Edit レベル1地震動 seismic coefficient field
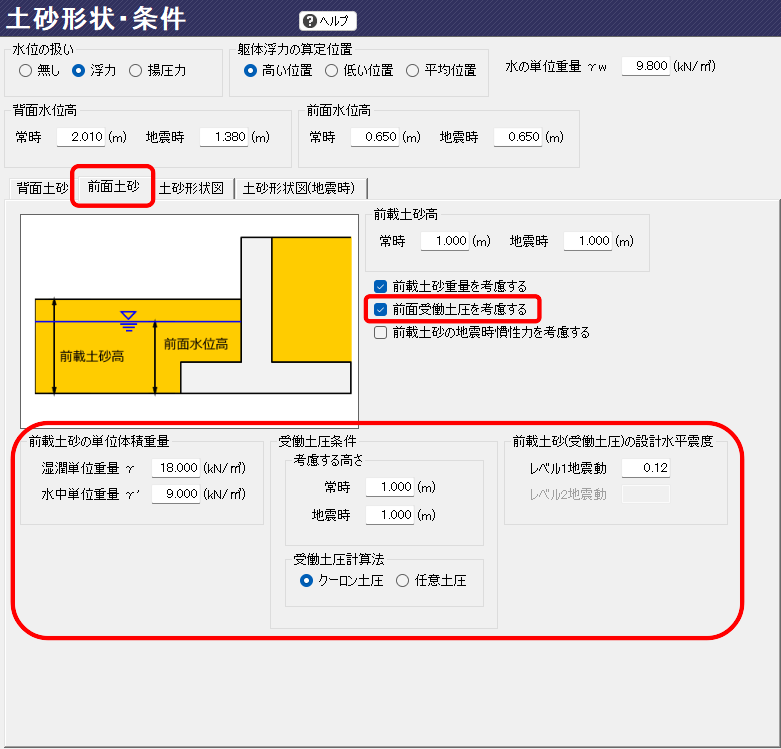781x749 pixels. click(646, 468)
